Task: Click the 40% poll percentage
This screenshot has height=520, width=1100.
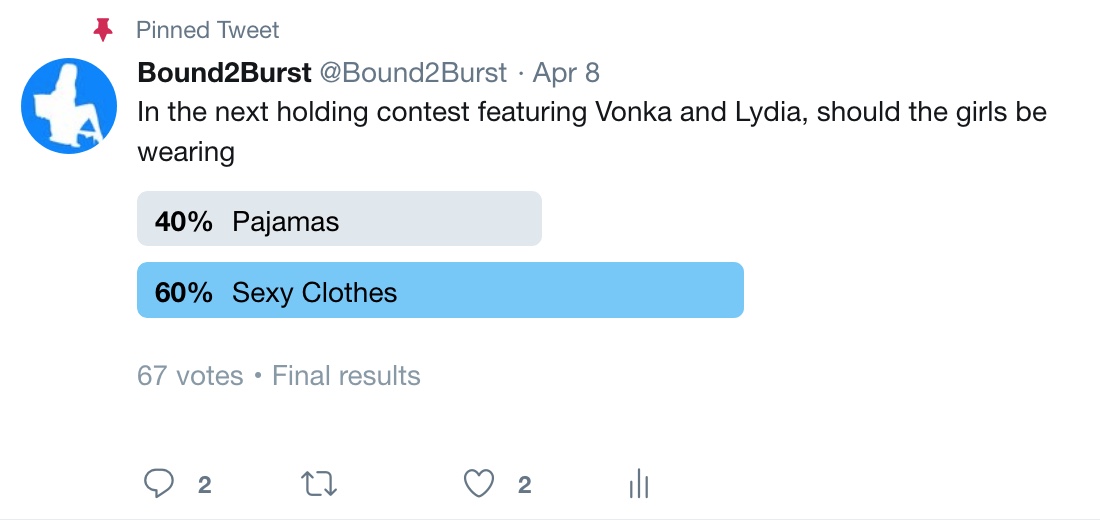Action: [184, 221]
